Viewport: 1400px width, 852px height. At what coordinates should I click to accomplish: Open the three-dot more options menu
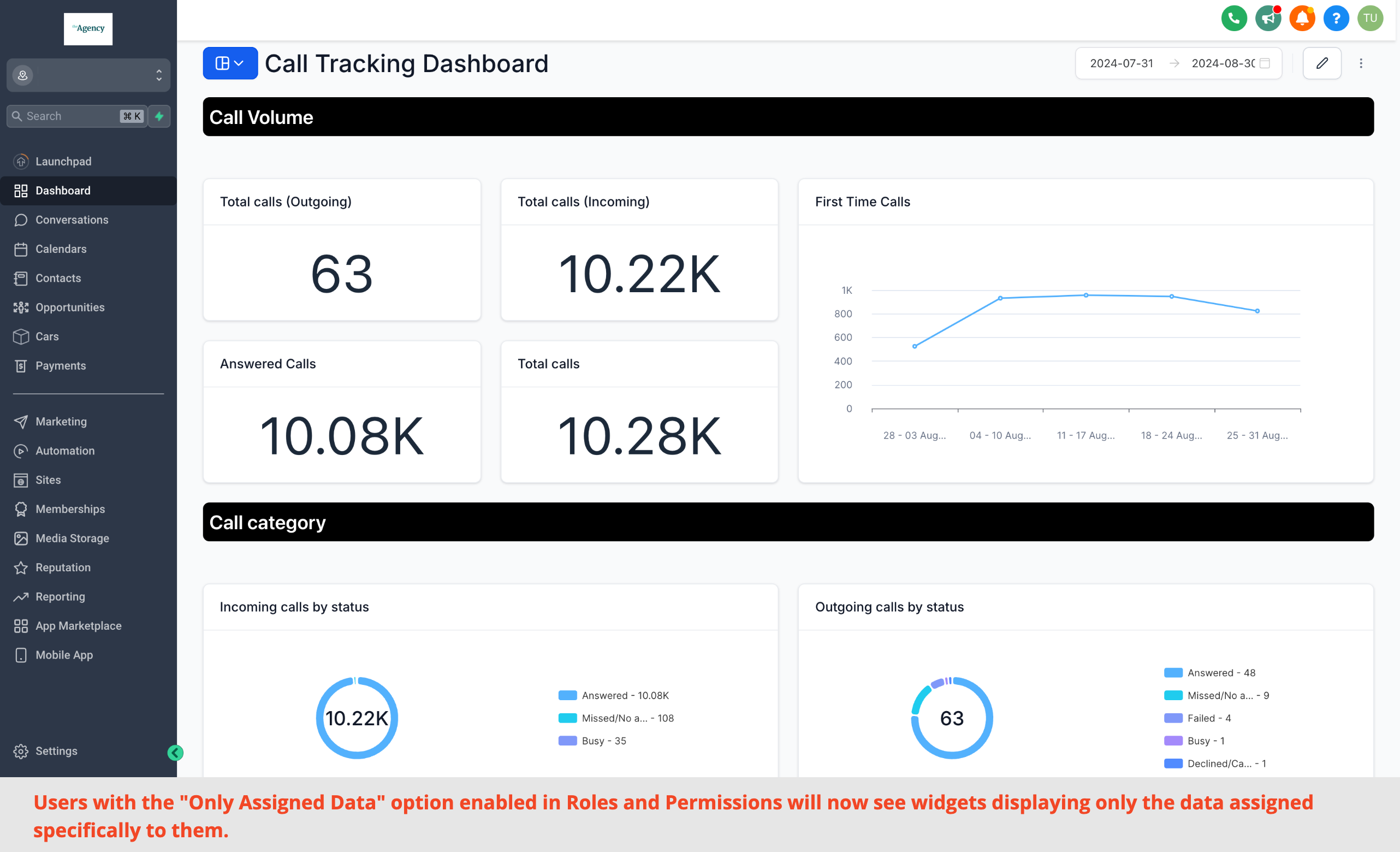(1361, 63)
